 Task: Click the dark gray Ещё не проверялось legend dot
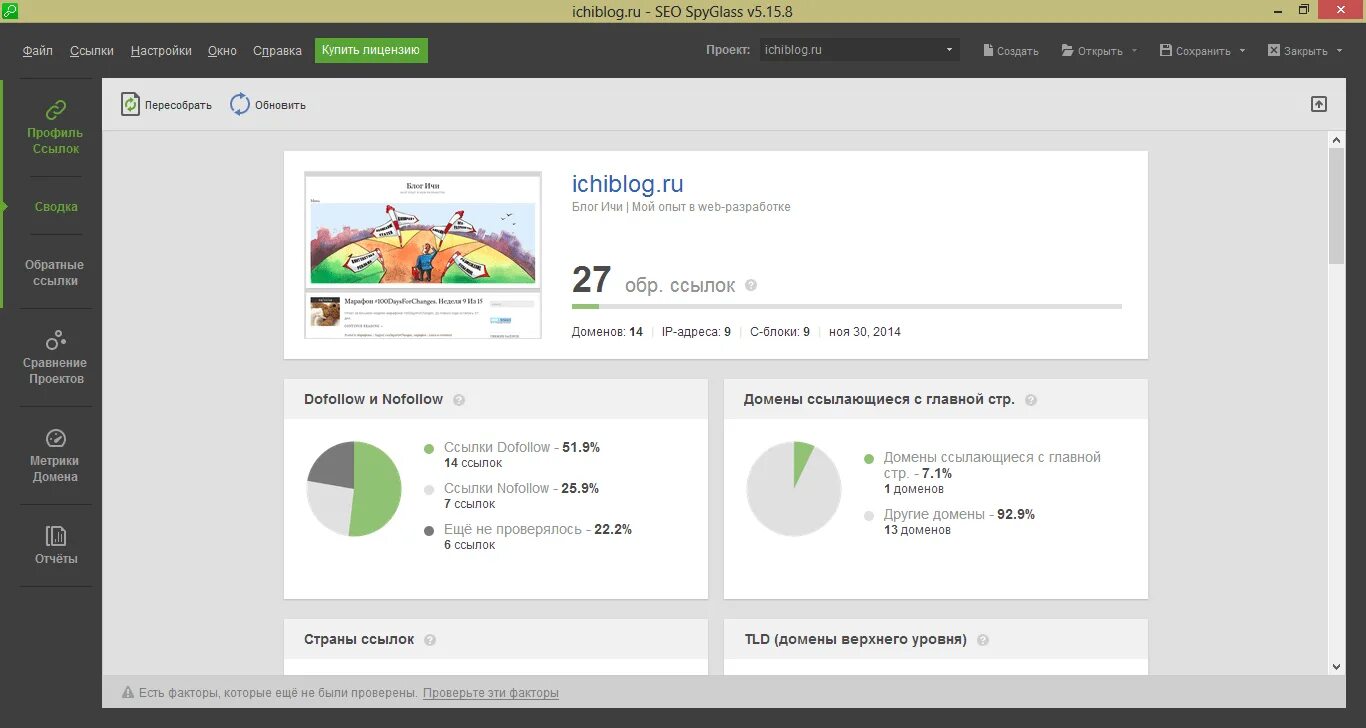(429, 530)
